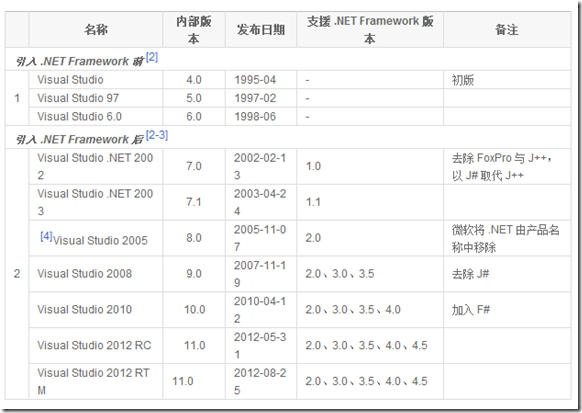Select the Visual Studio 2008 cell
Viewport: 582px width, 413px height.
tap(96, 274)
